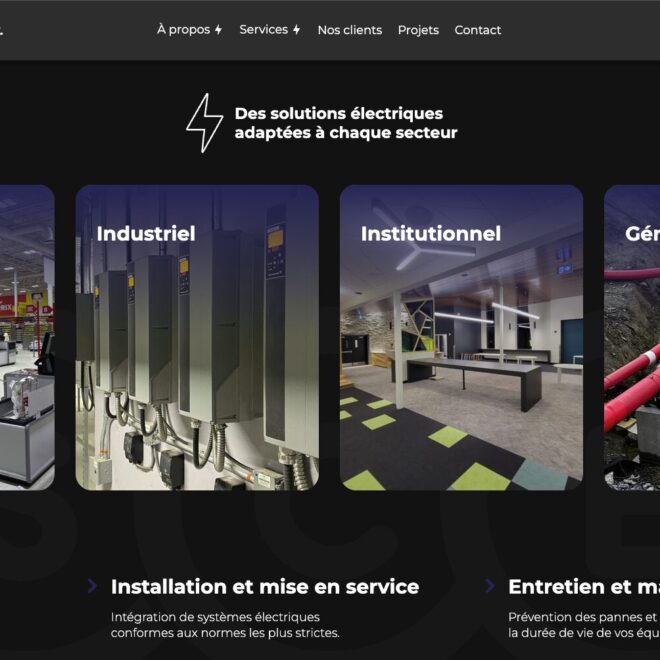Open the red conduits card on the right
Image resolution: width=660 pixels, height=660 pixels.
pos(632,340)
